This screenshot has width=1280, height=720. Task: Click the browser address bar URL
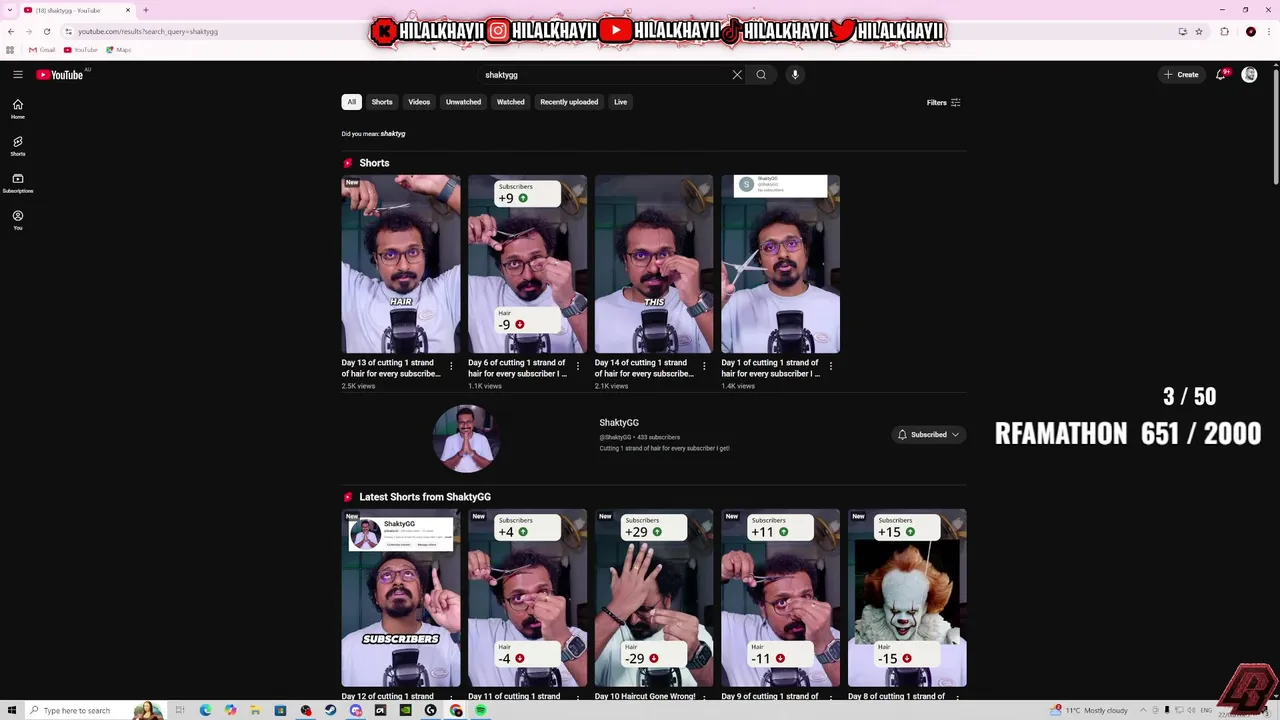148,31
